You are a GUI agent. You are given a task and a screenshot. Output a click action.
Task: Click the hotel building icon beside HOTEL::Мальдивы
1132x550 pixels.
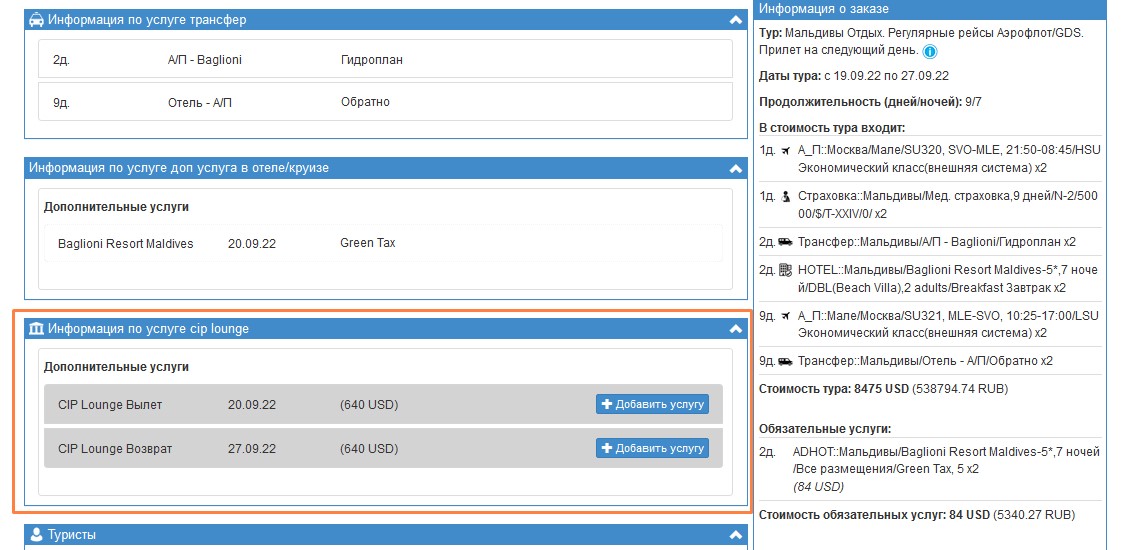pyautogui.click(x=785, y=270)
